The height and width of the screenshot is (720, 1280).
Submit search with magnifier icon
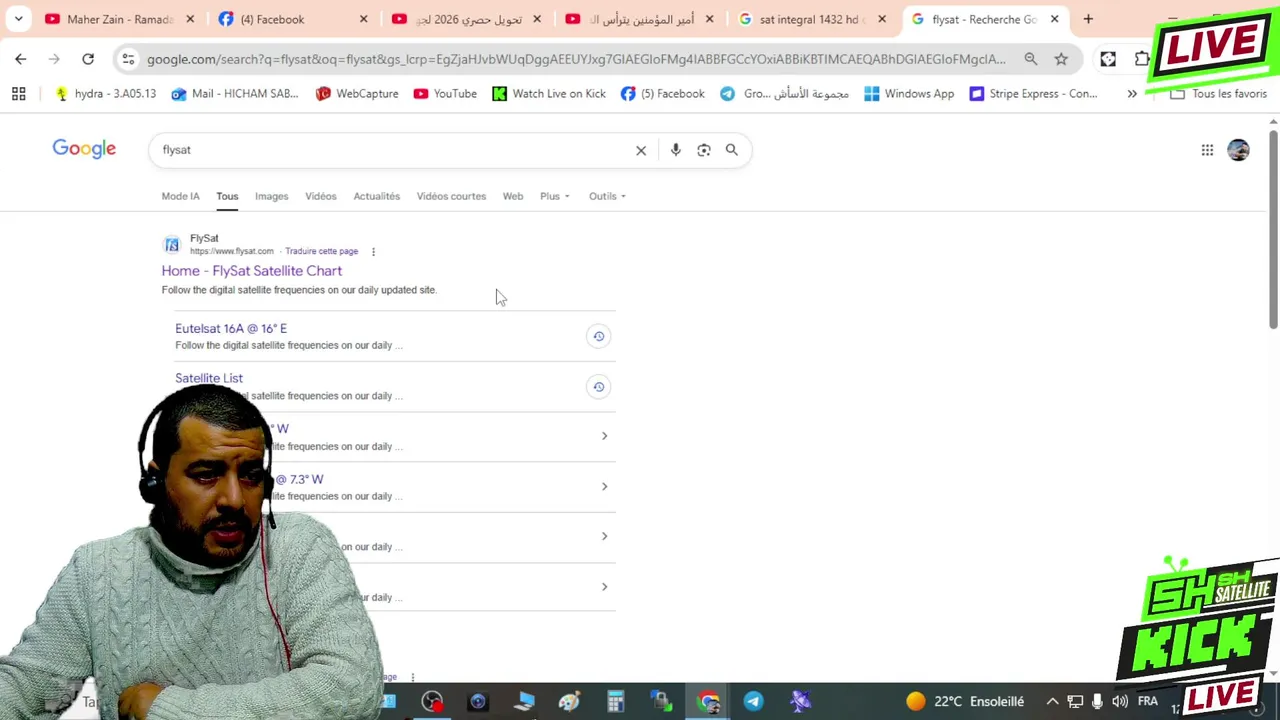(x=731, y=150)
